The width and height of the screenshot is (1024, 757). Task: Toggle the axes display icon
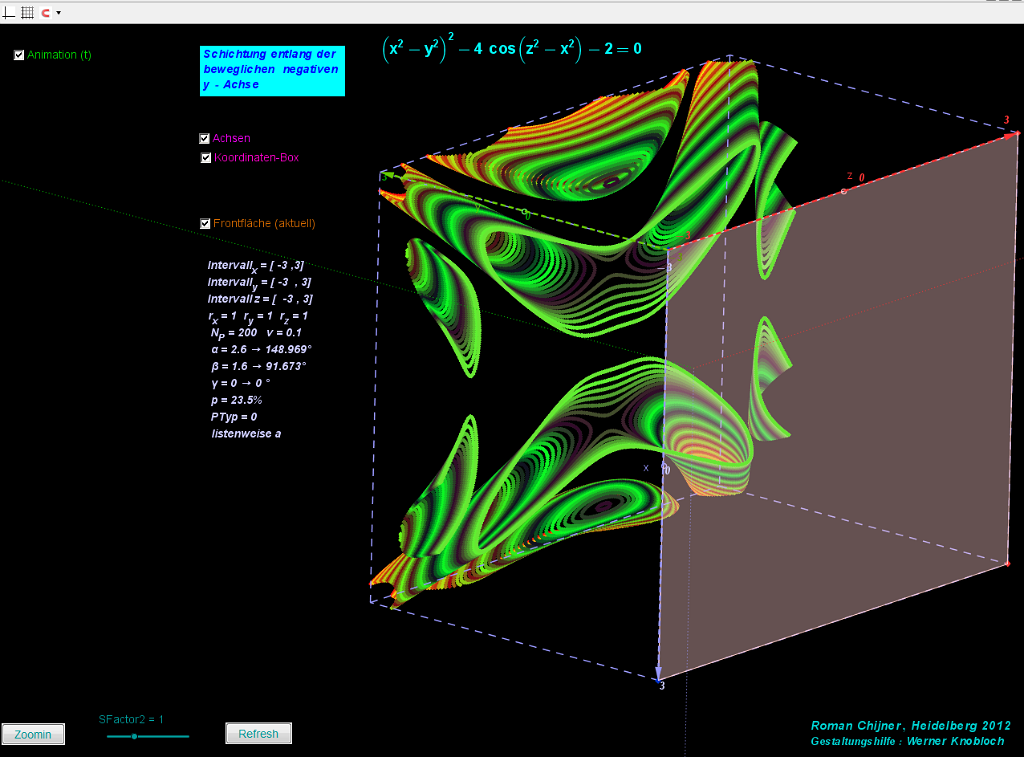[x=10, y=12]
